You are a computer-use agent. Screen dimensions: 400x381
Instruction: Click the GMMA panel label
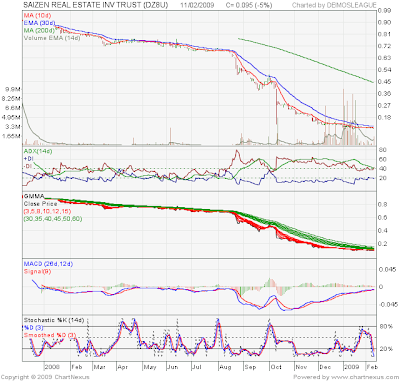click(34, 196)
